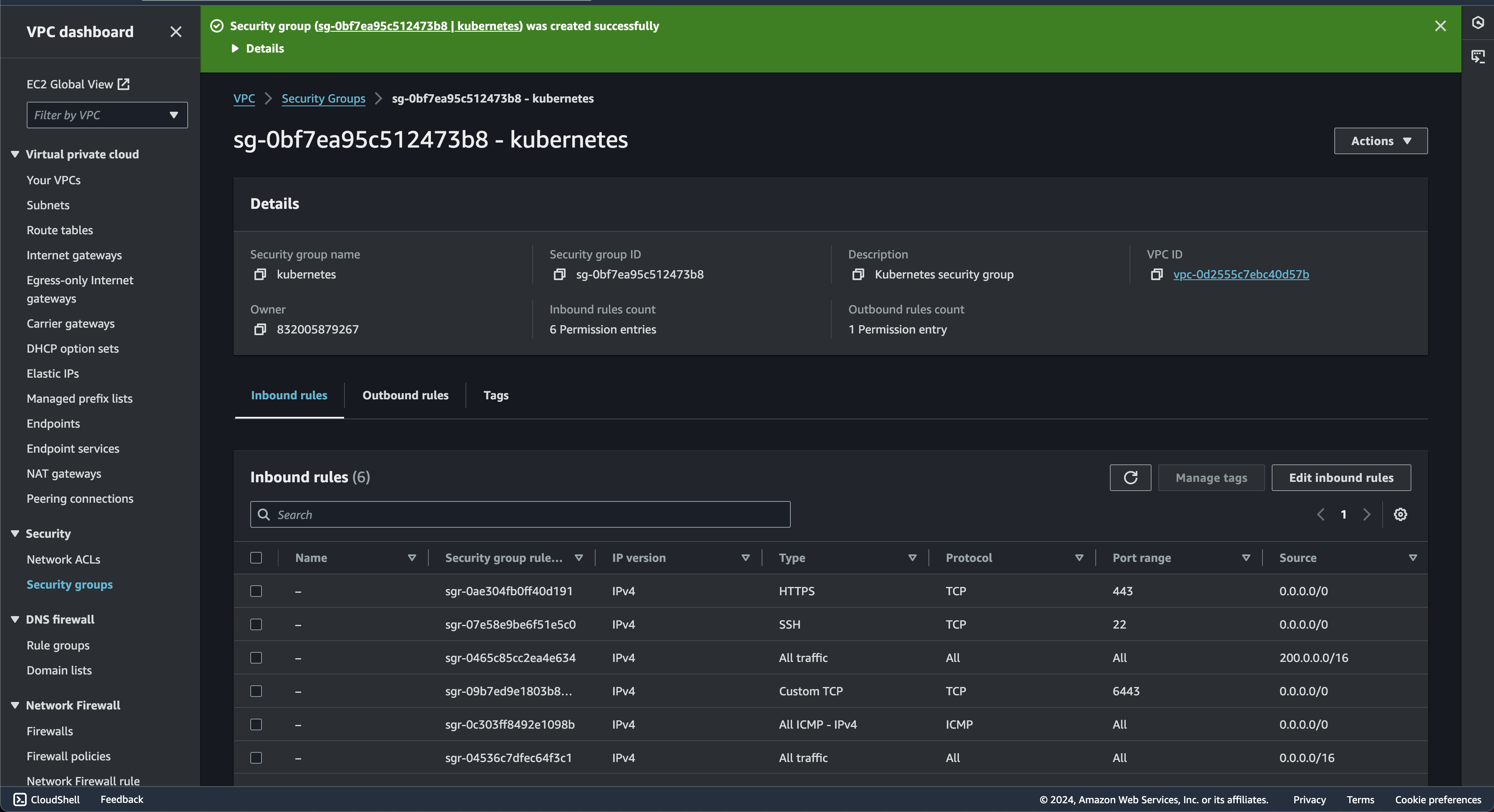
Task: Copy security group ID sg-0bf7ea95c512473b8
Action: (x=559, y=274)
